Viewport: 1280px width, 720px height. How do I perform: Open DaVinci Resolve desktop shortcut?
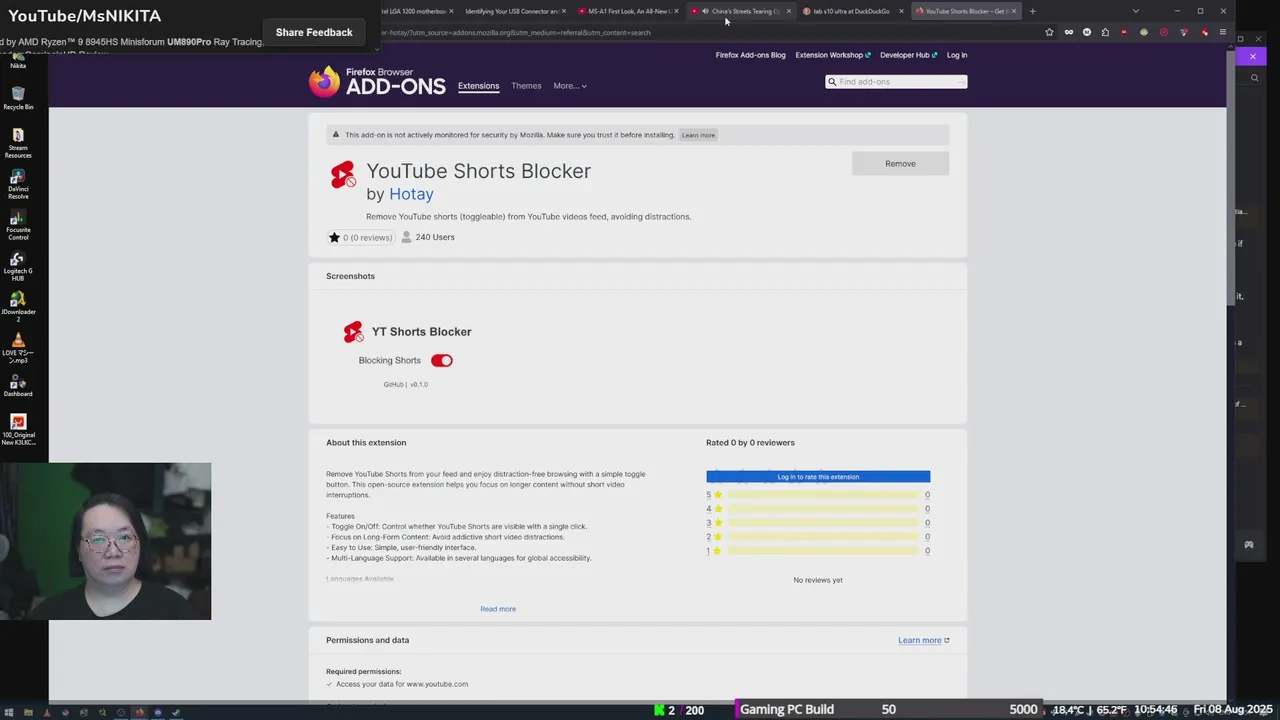click(x=18, y=184)
